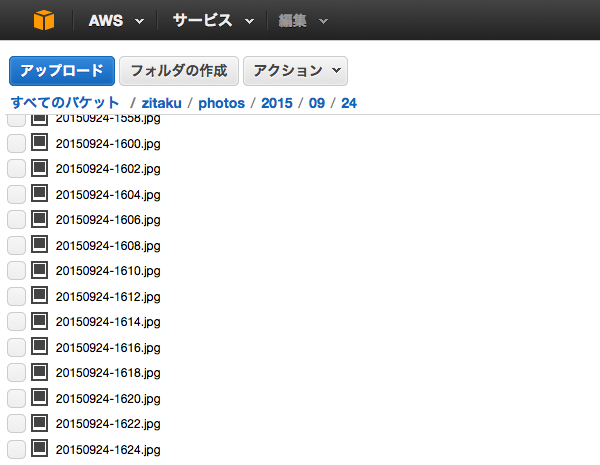Click the orange AWS cube logo
This screenshot has width=600, height=465.
point(44,20)
